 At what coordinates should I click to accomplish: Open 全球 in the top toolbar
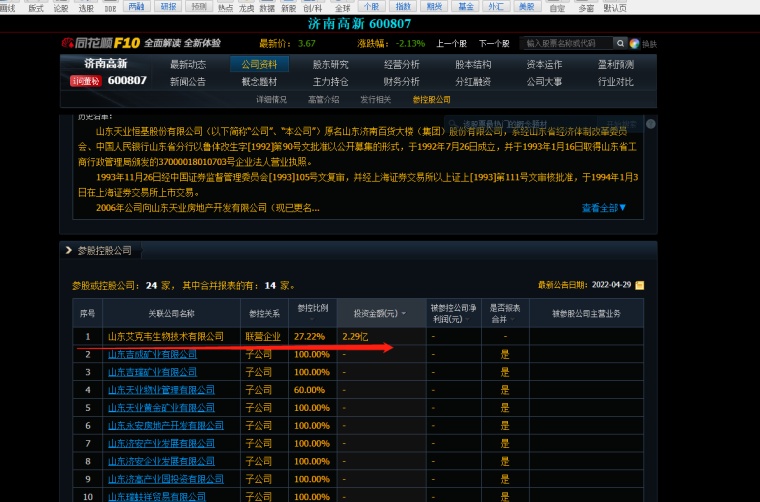343,7
